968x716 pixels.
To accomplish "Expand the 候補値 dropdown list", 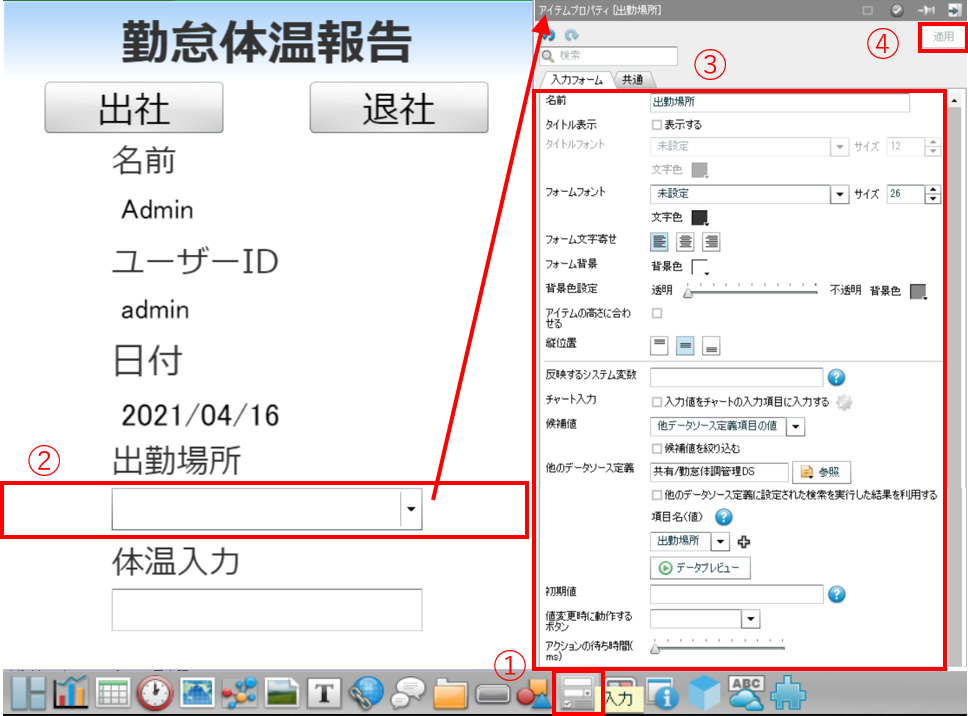I will coord(796,426).
